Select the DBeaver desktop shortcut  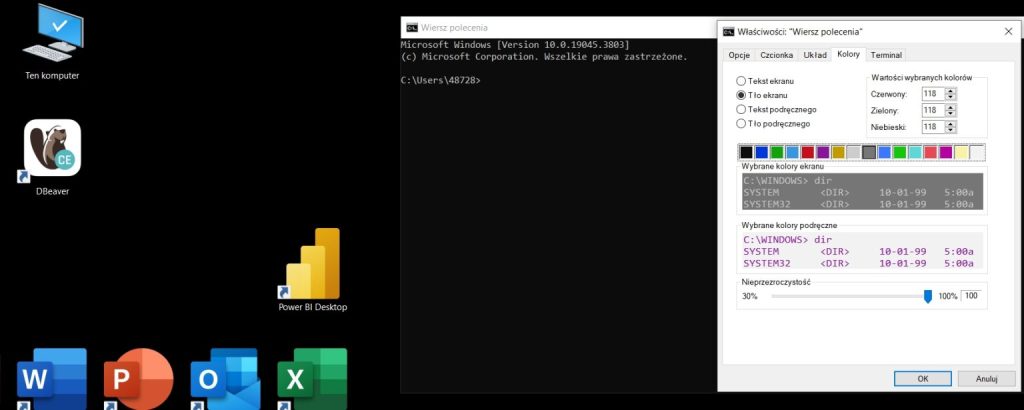pyautogui.click(x=52, y=157)
